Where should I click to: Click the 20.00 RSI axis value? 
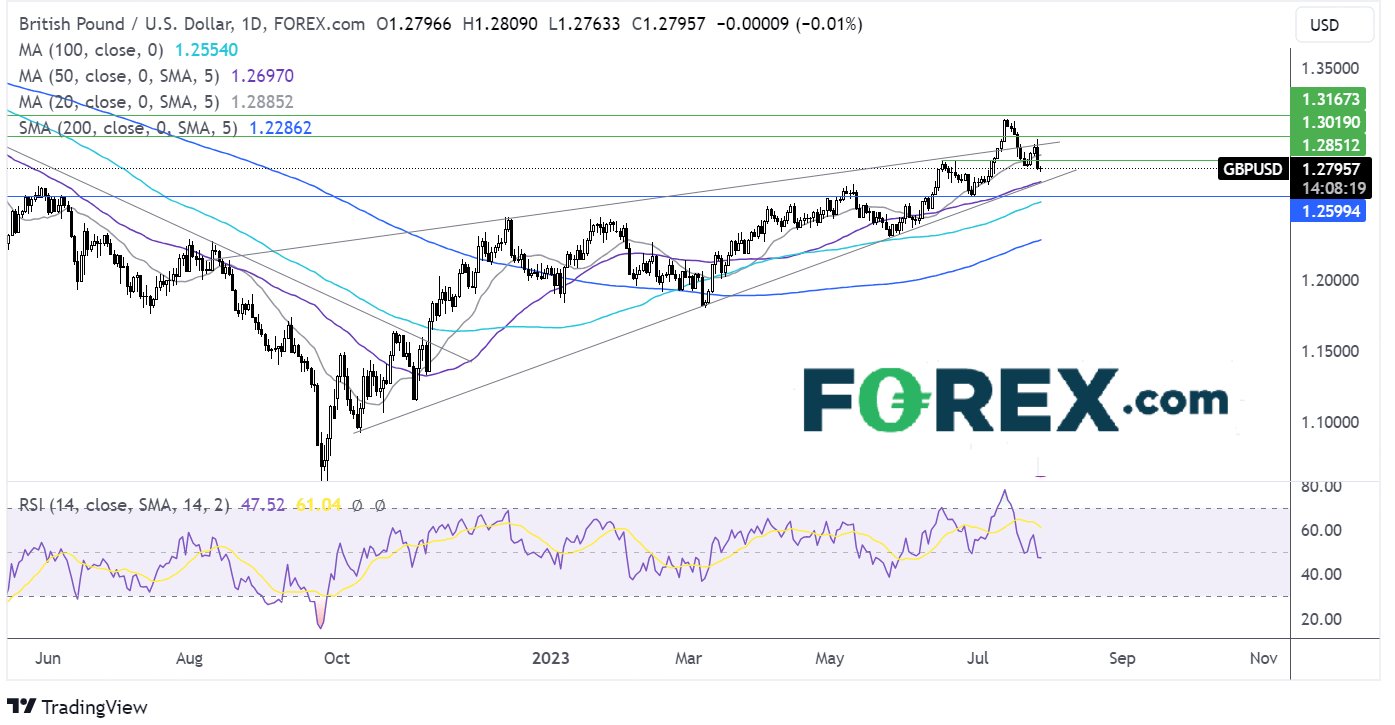coord(1321,618)
